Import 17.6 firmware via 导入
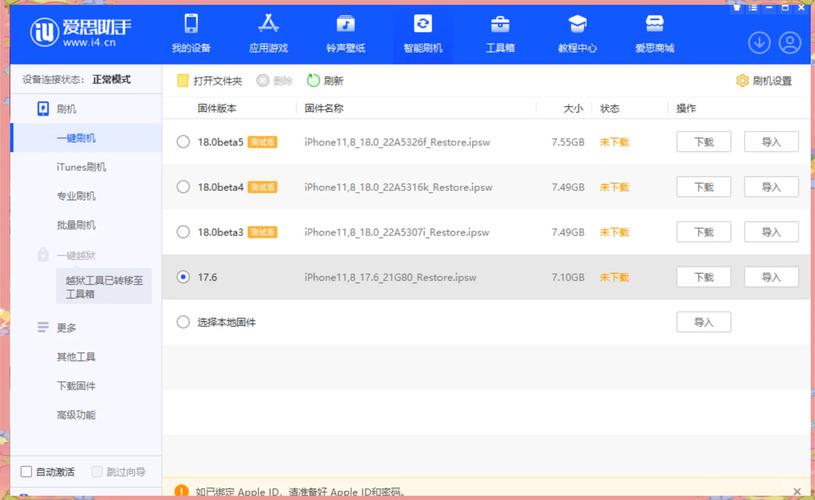The width and height of the screenshot is (815, 500). pos(771,277)
